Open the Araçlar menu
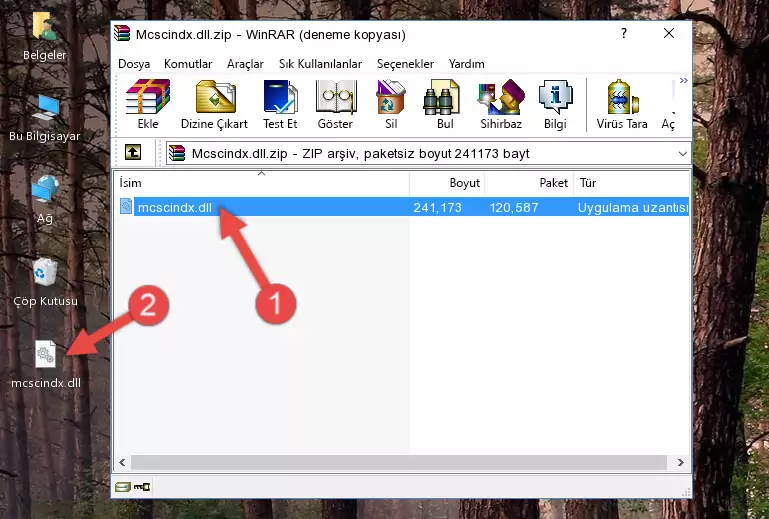The height and width of the screenshot is (519, 769). pyautogui.click(x=245, y=64)
